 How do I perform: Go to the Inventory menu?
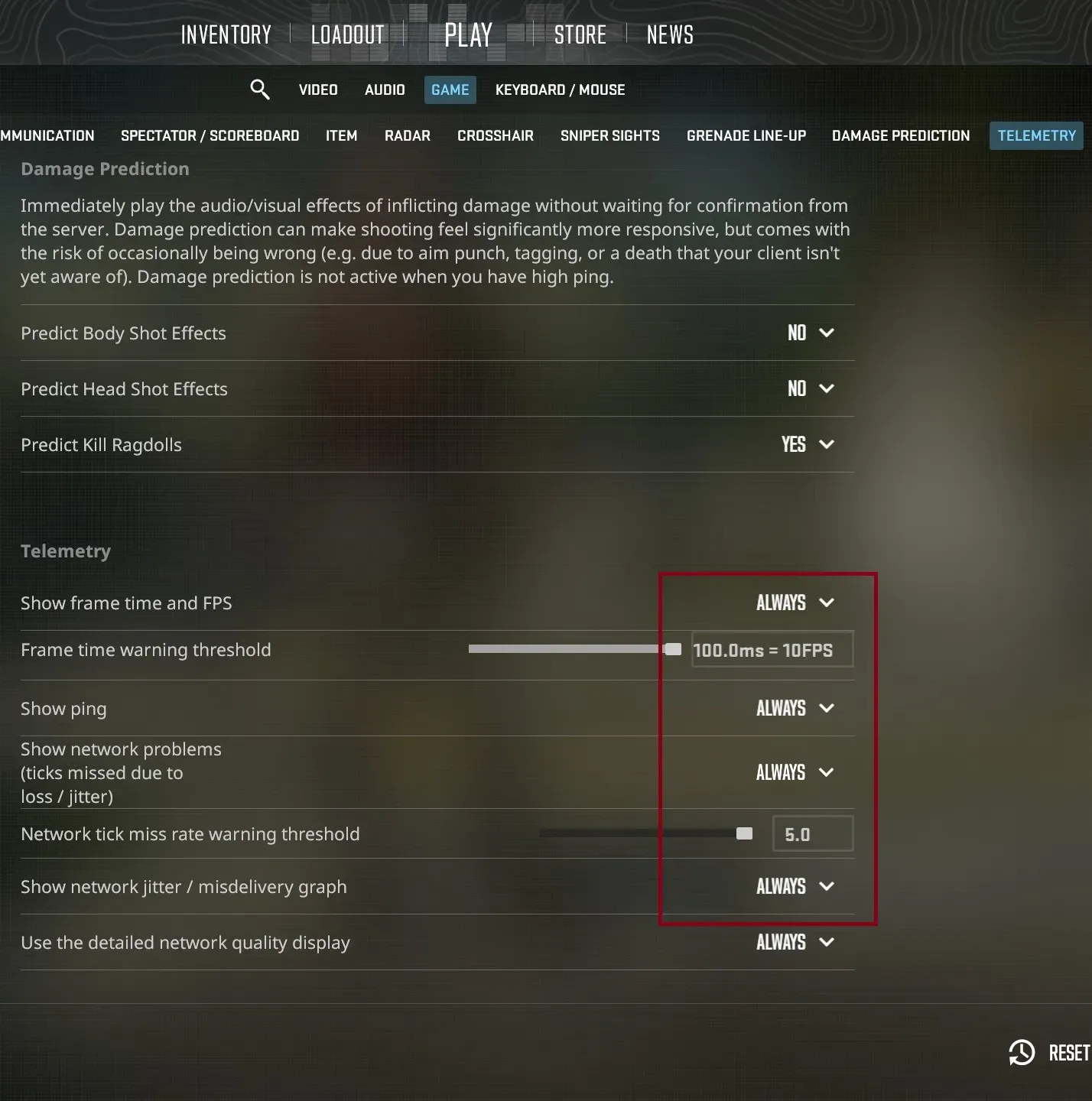point(226,34)
